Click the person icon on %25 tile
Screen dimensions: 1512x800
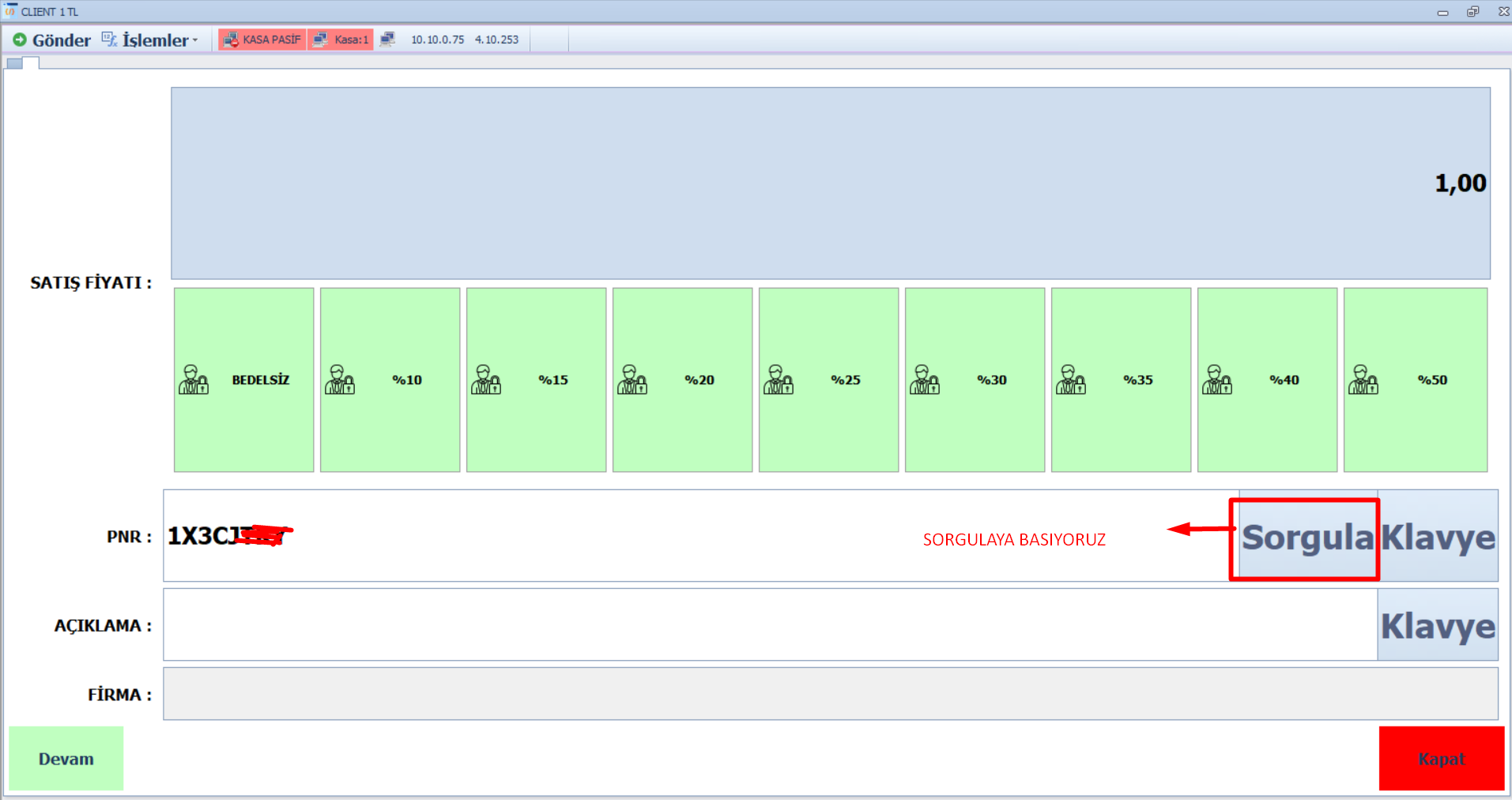coord(779,379)
